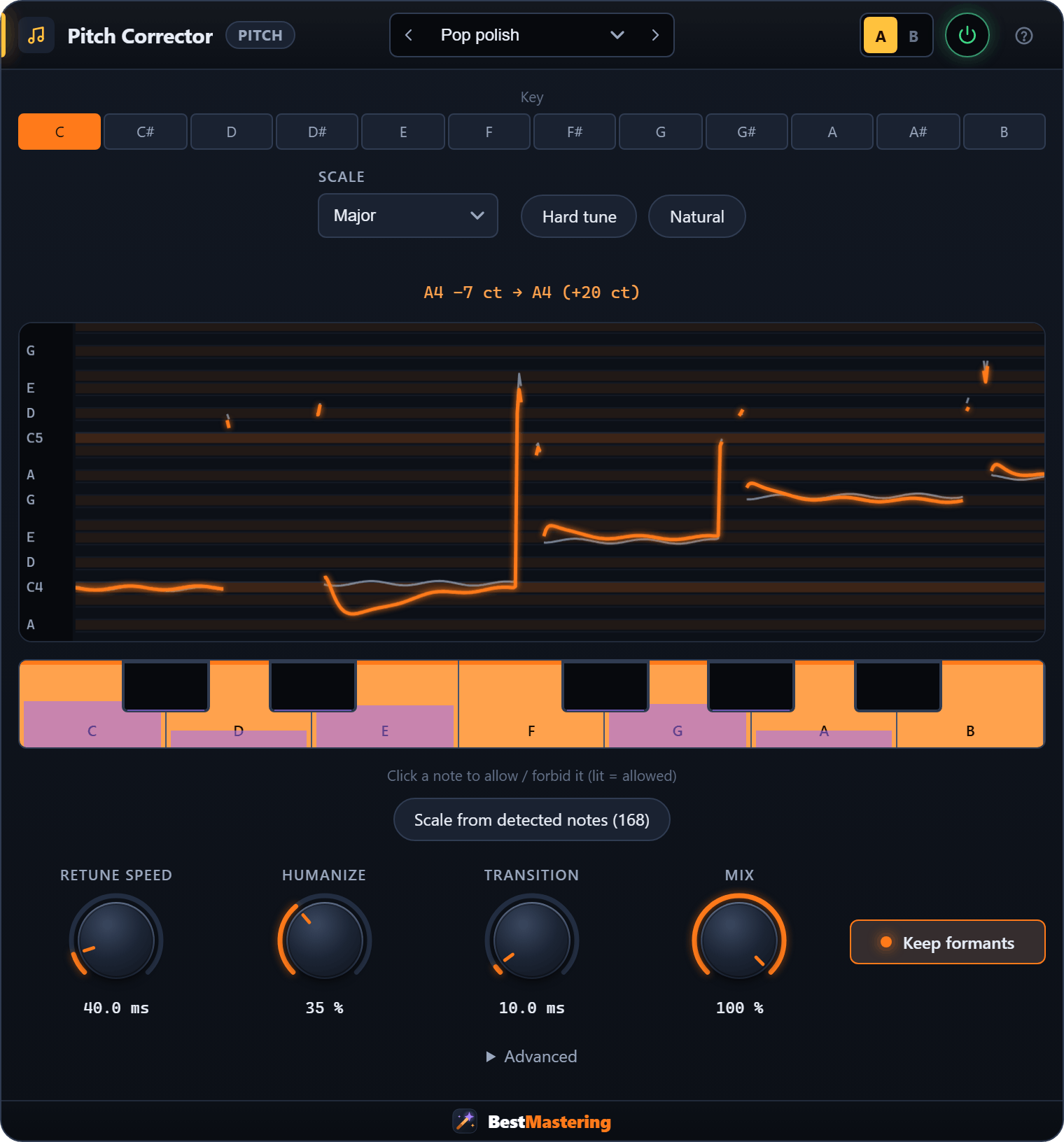The image size is (1064, 1142).
Task: Click the Transition knob
Action: [532, 940]
